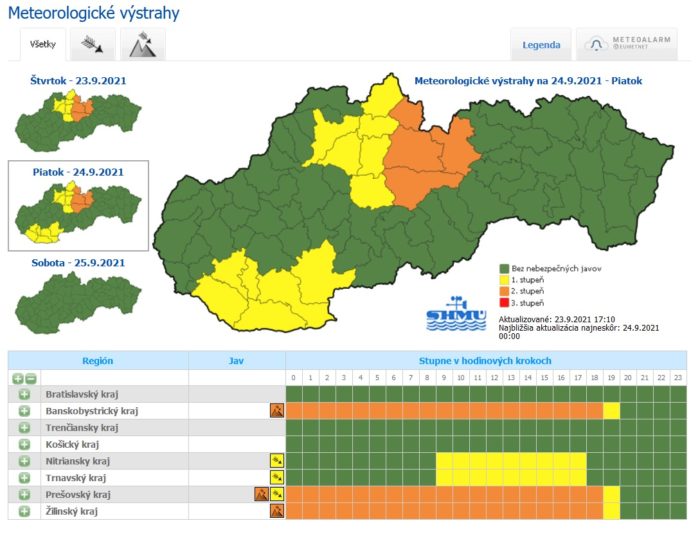Click yellow wind icon for Nitriansky kraj
Screen dimensions: 700x541
click(x=277, y=461)
